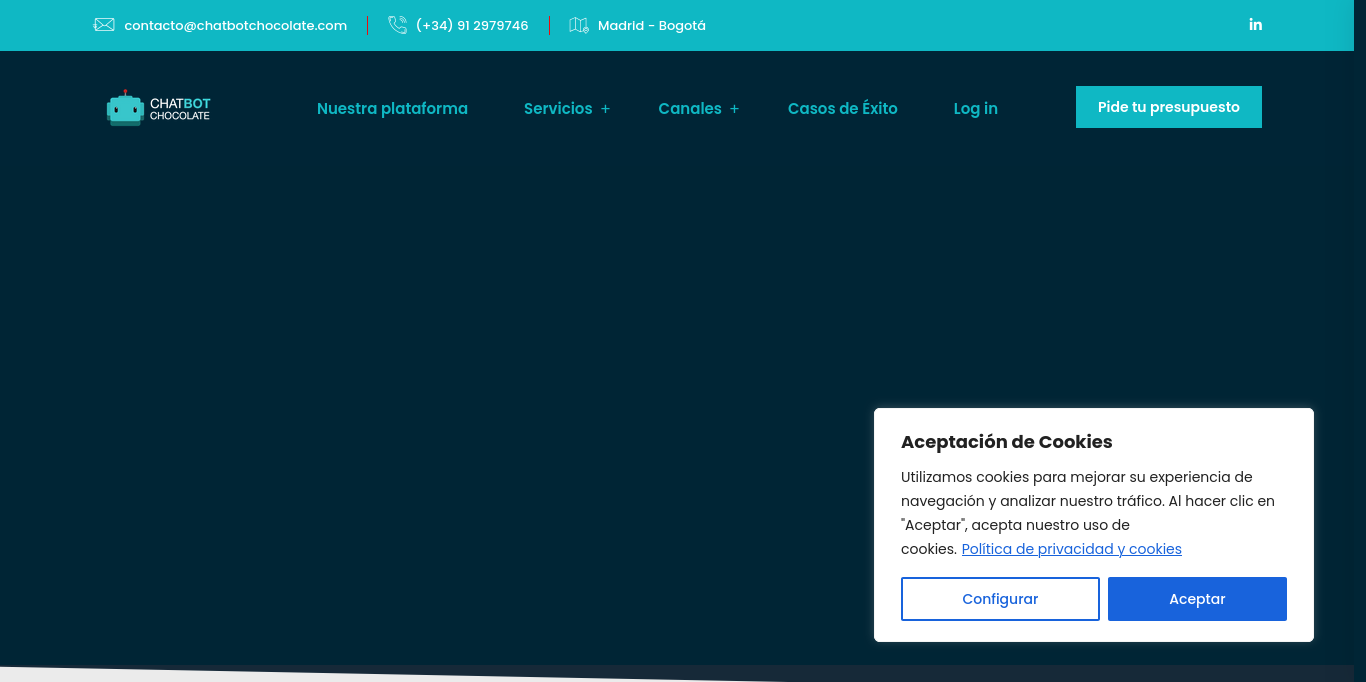Open the Nuestra plataforma menu item
The width and height of the screenshot is (1366, 682).
point(392,109)
